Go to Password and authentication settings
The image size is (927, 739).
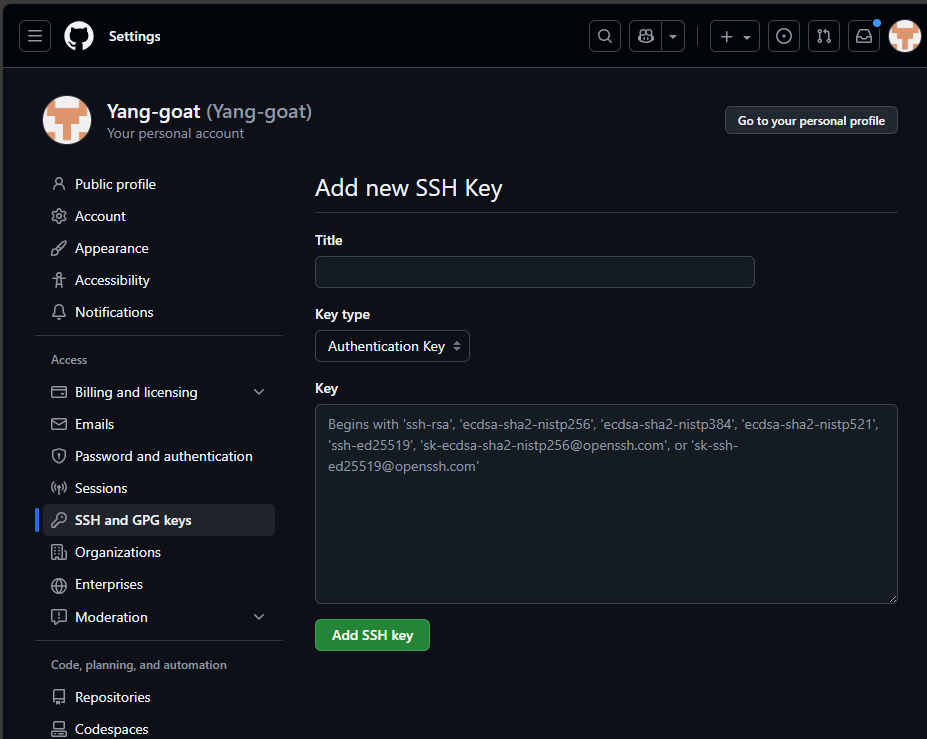point(163,456)
